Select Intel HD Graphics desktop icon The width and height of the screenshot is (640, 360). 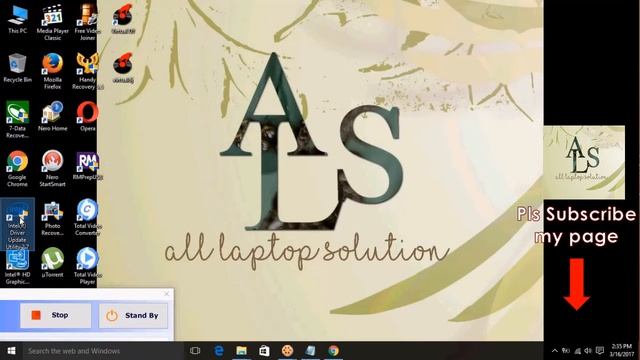pyautogui.click(x=17, y=267)
